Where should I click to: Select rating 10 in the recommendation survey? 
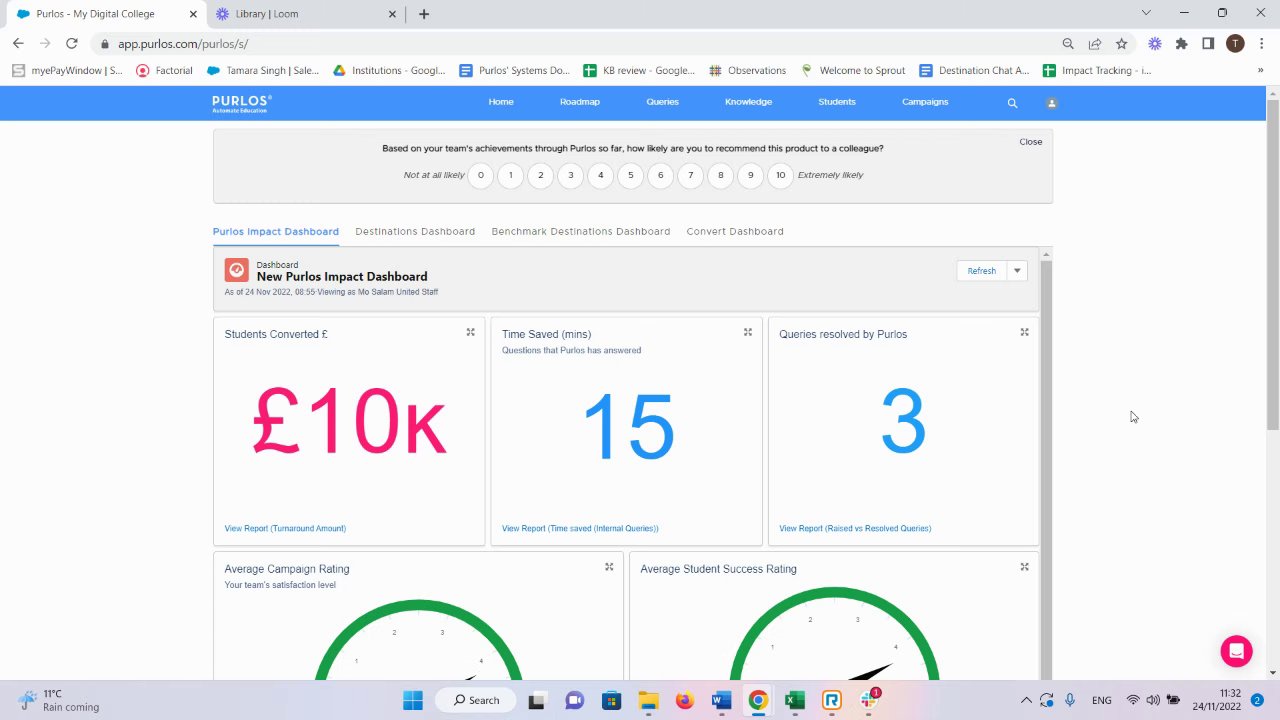780,175
